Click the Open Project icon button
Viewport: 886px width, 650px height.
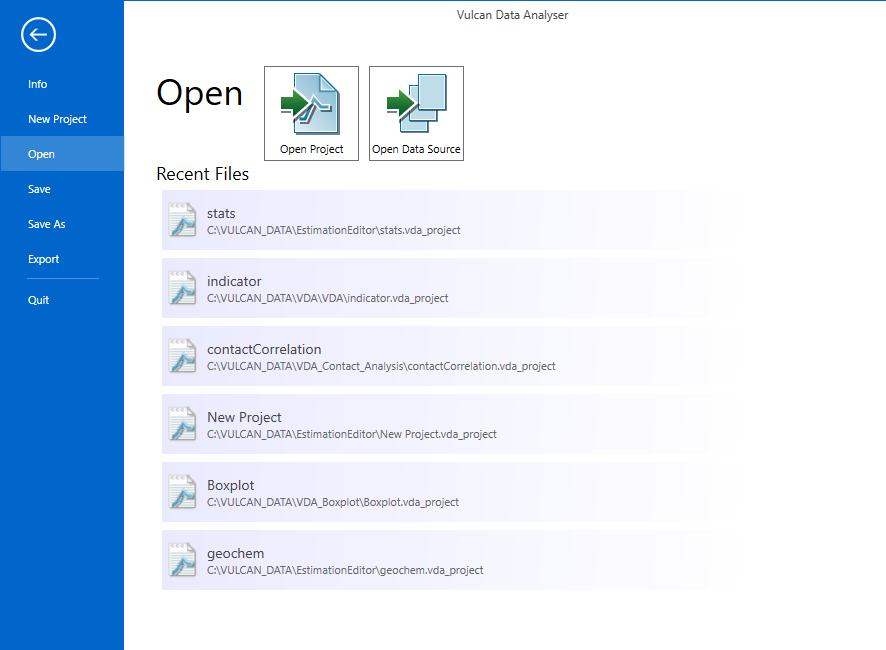coord(311,114)
